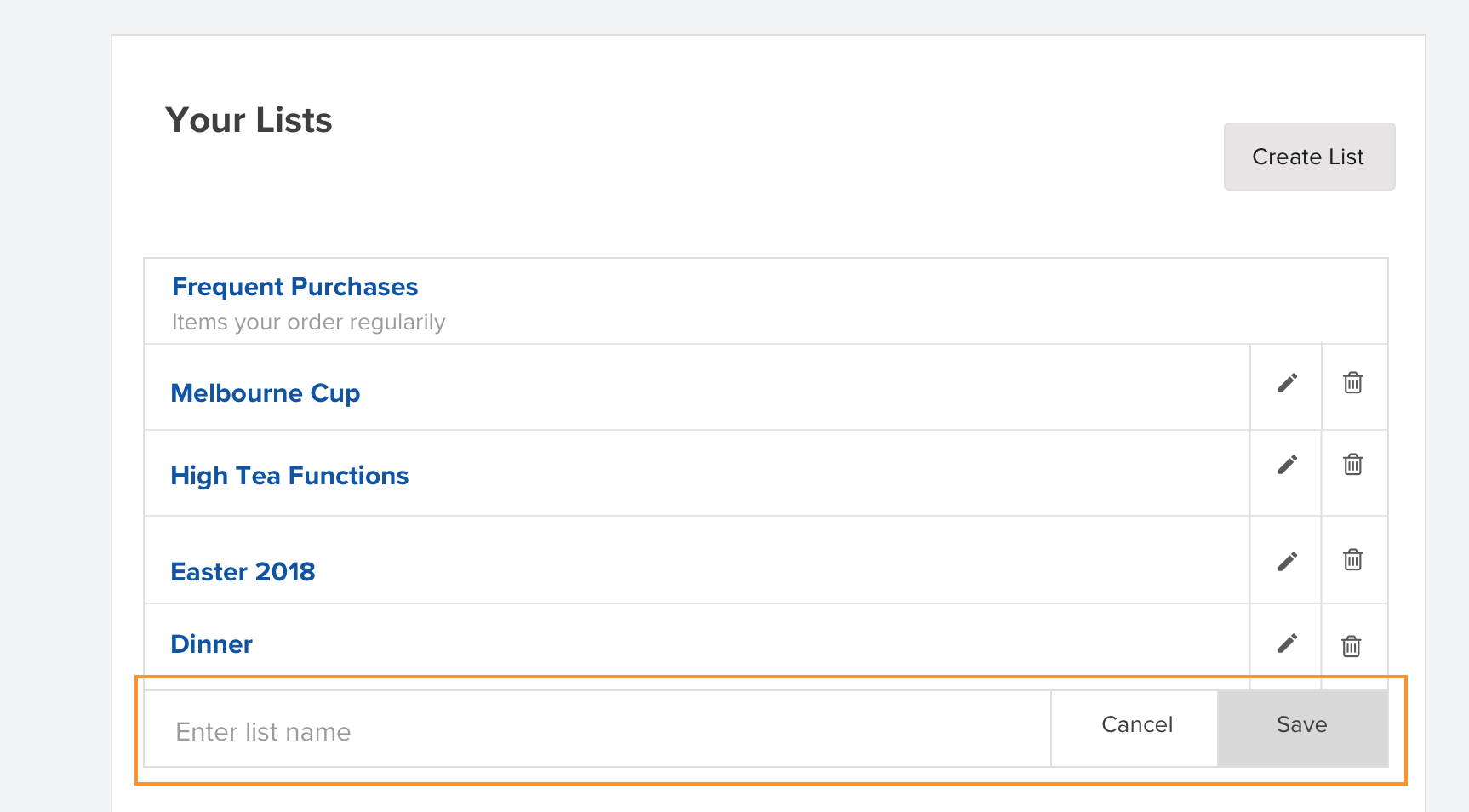
Task: Open the Melbourne Cup list link
Action: tap(266, 393)
